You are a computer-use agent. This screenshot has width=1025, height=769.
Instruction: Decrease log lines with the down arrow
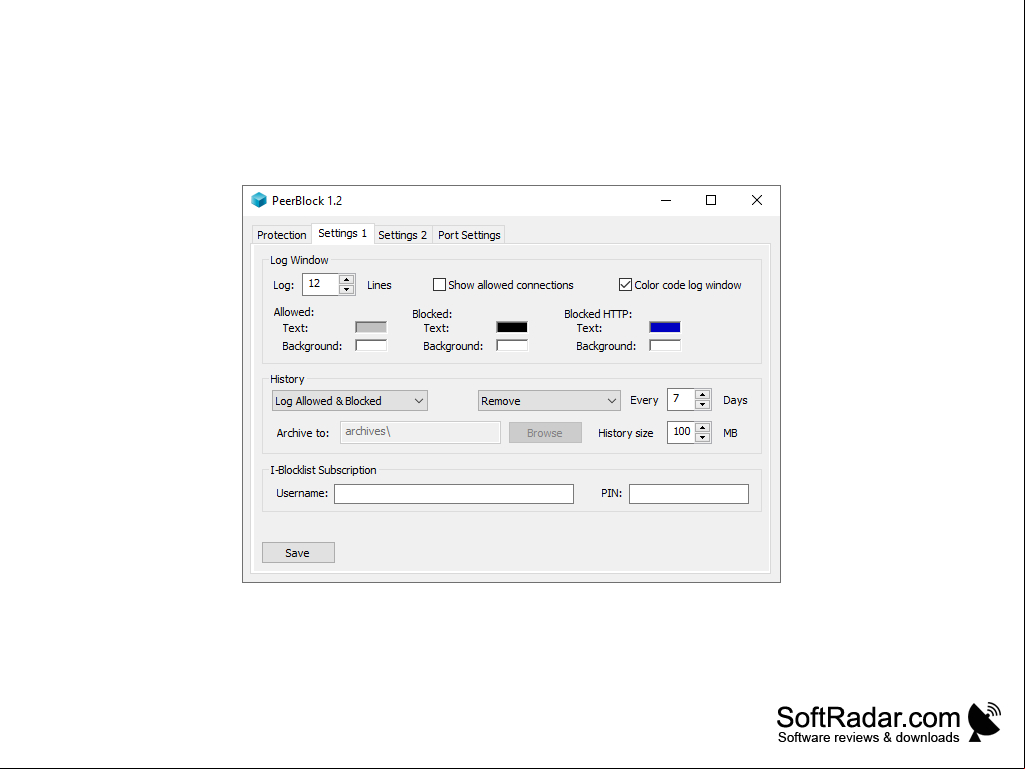tap(346, 289)
